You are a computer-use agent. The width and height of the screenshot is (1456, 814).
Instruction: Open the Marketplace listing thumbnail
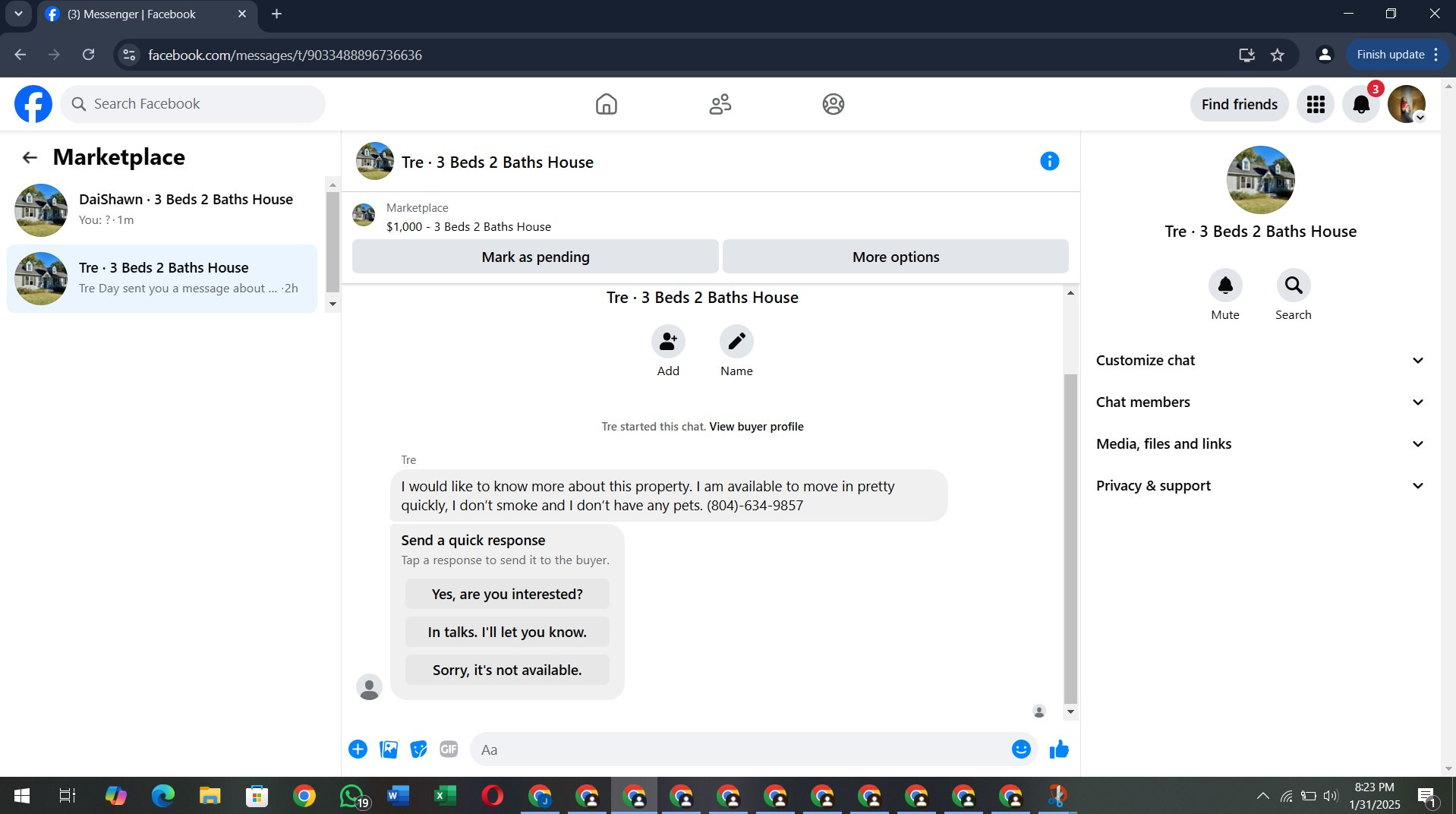coord(364,216)
